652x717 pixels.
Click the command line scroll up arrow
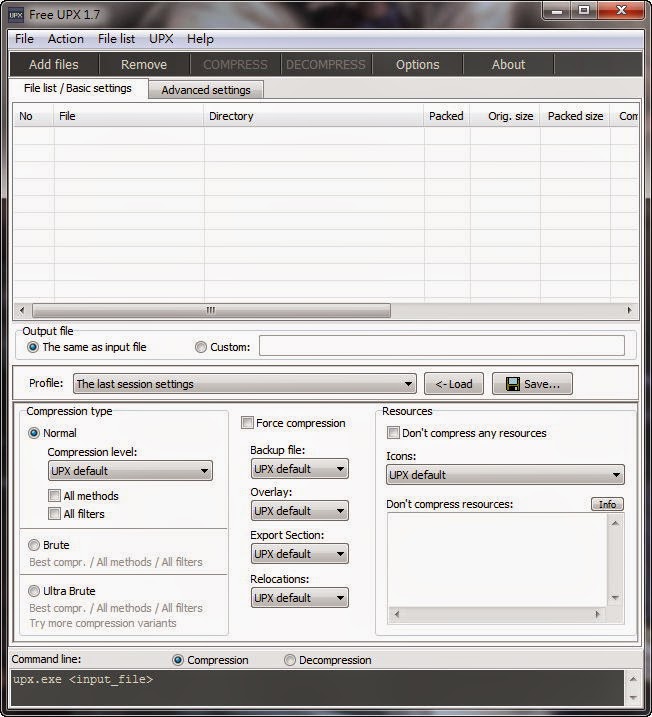coord(633,679)
